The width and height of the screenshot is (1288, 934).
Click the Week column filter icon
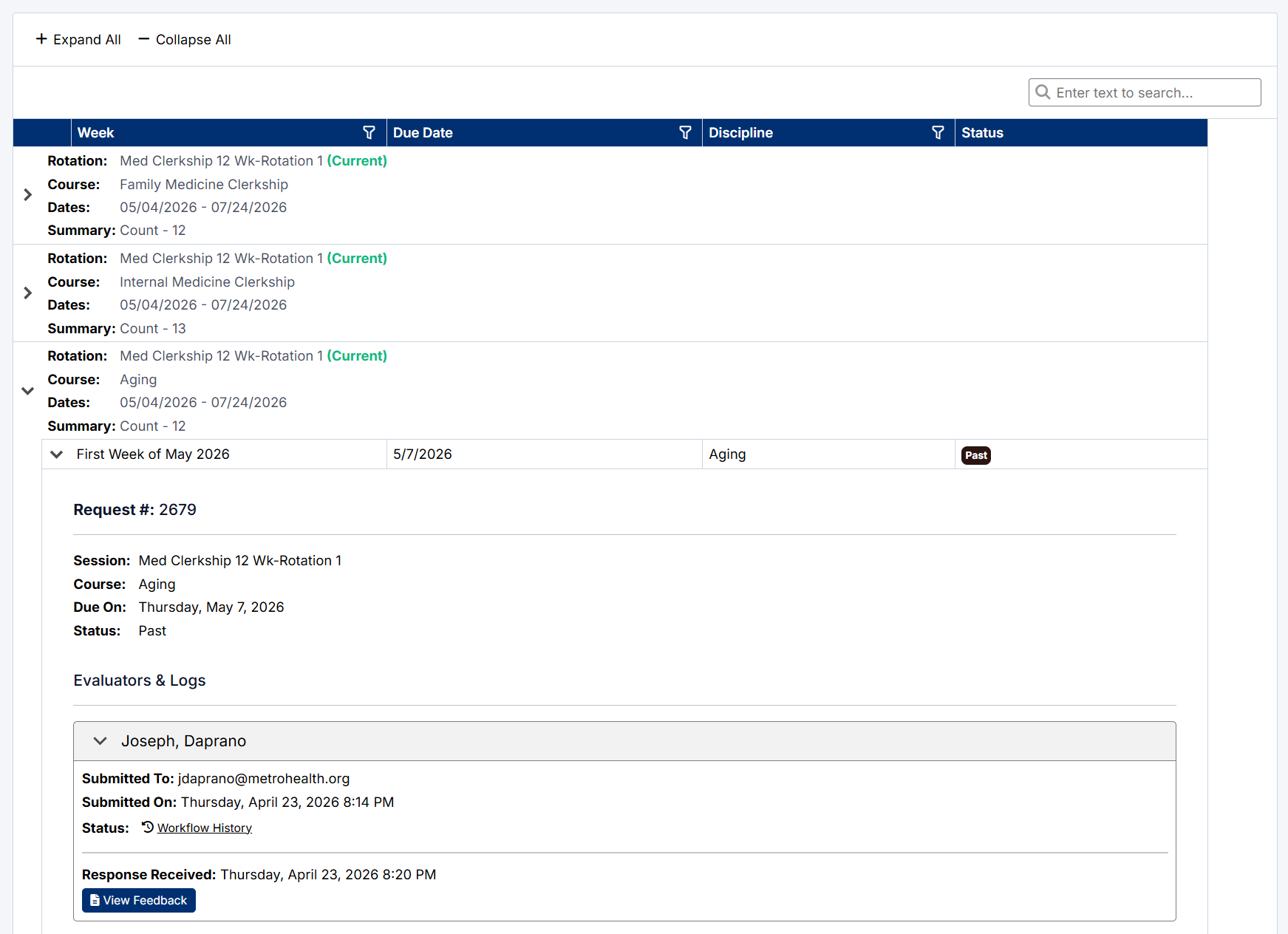point(369,133)
